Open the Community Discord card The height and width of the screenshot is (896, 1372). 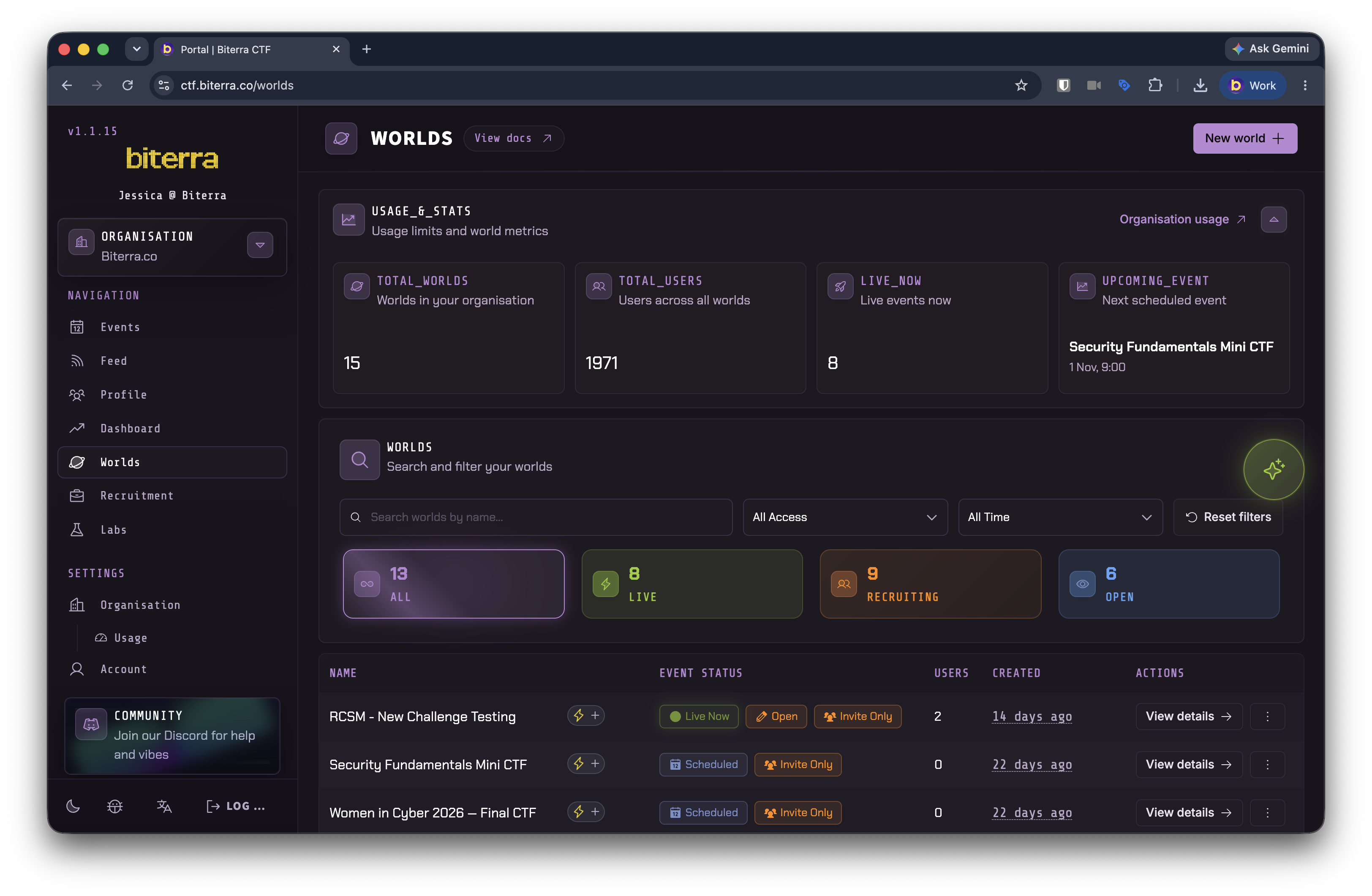pos(172,735)
